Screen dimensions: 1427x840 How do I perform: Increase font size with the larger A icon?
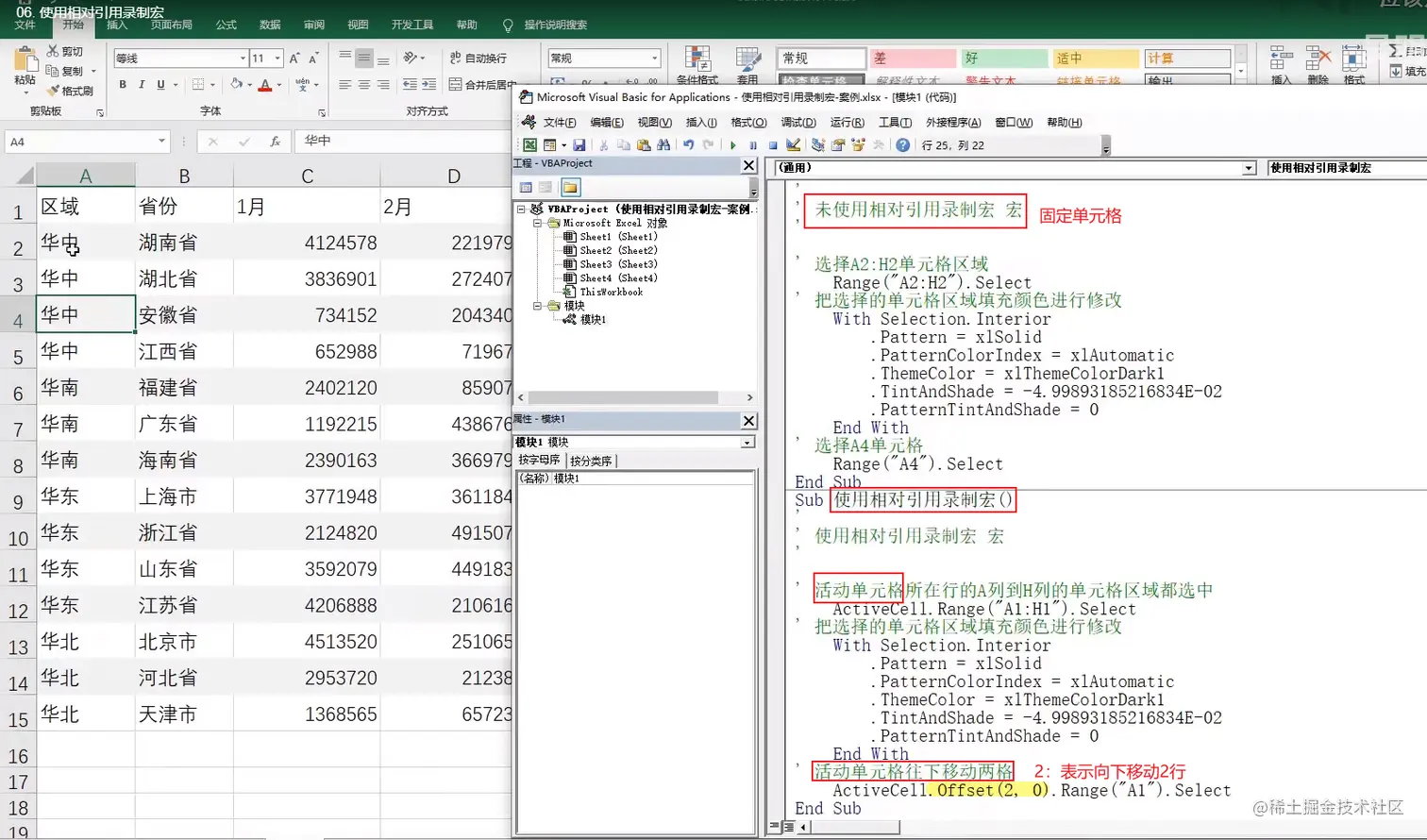pos(294,58)
